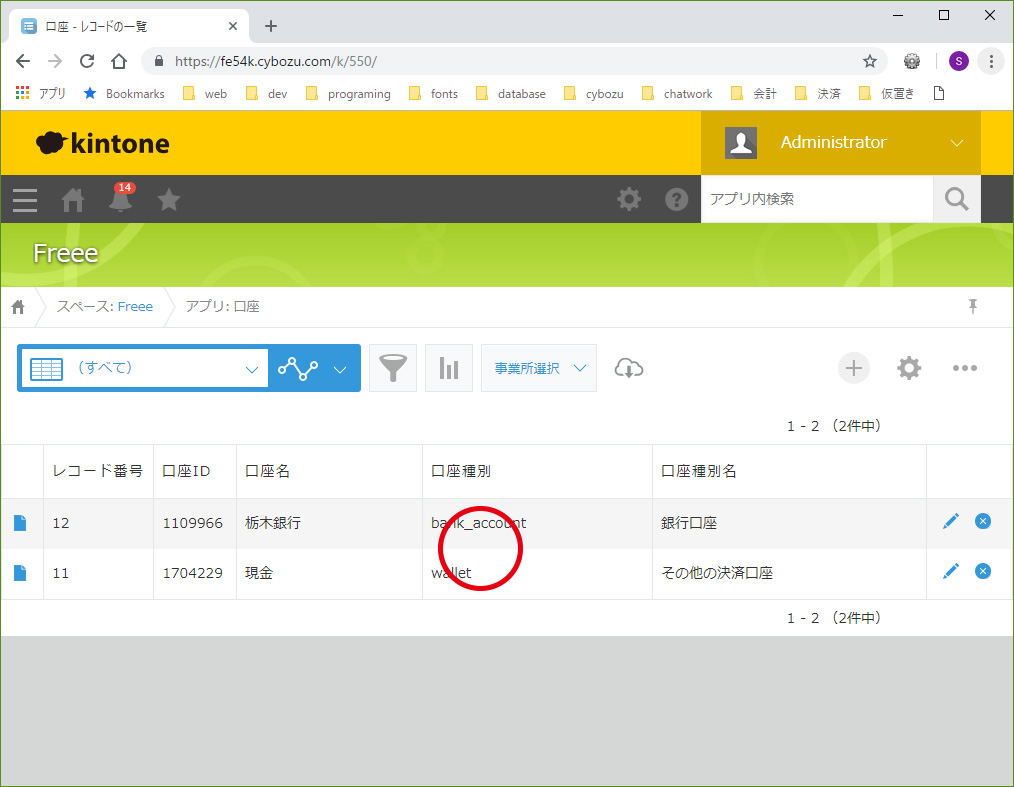Open a new browser tab
Viewport: 1014px width, 787px height.
tap(271, 27)
